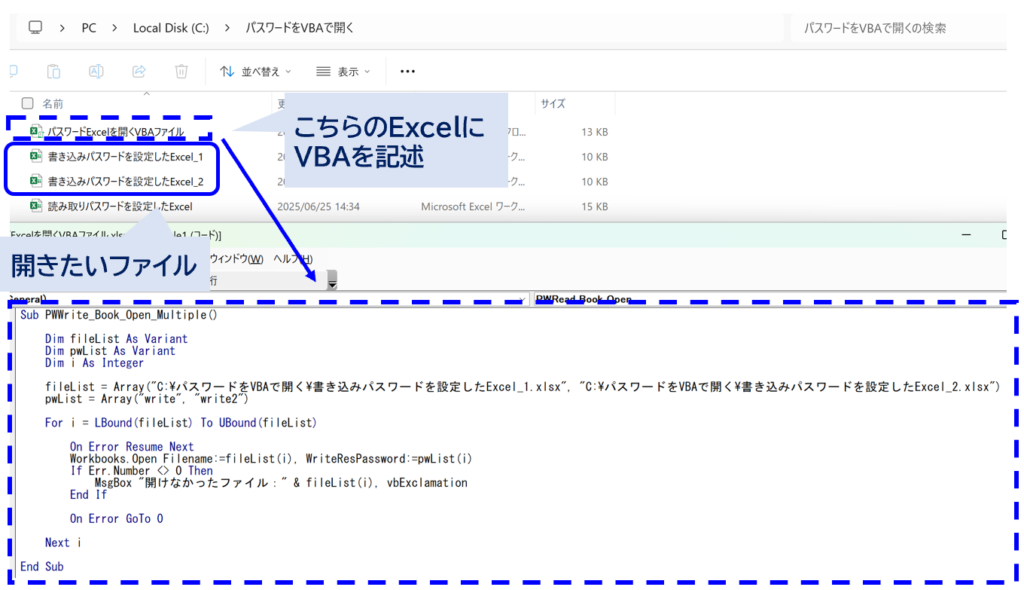Sort by the サイズ column header
The width and height of the screenshot is (1024, 590).
pyautogui.click(x=552, y=104)
